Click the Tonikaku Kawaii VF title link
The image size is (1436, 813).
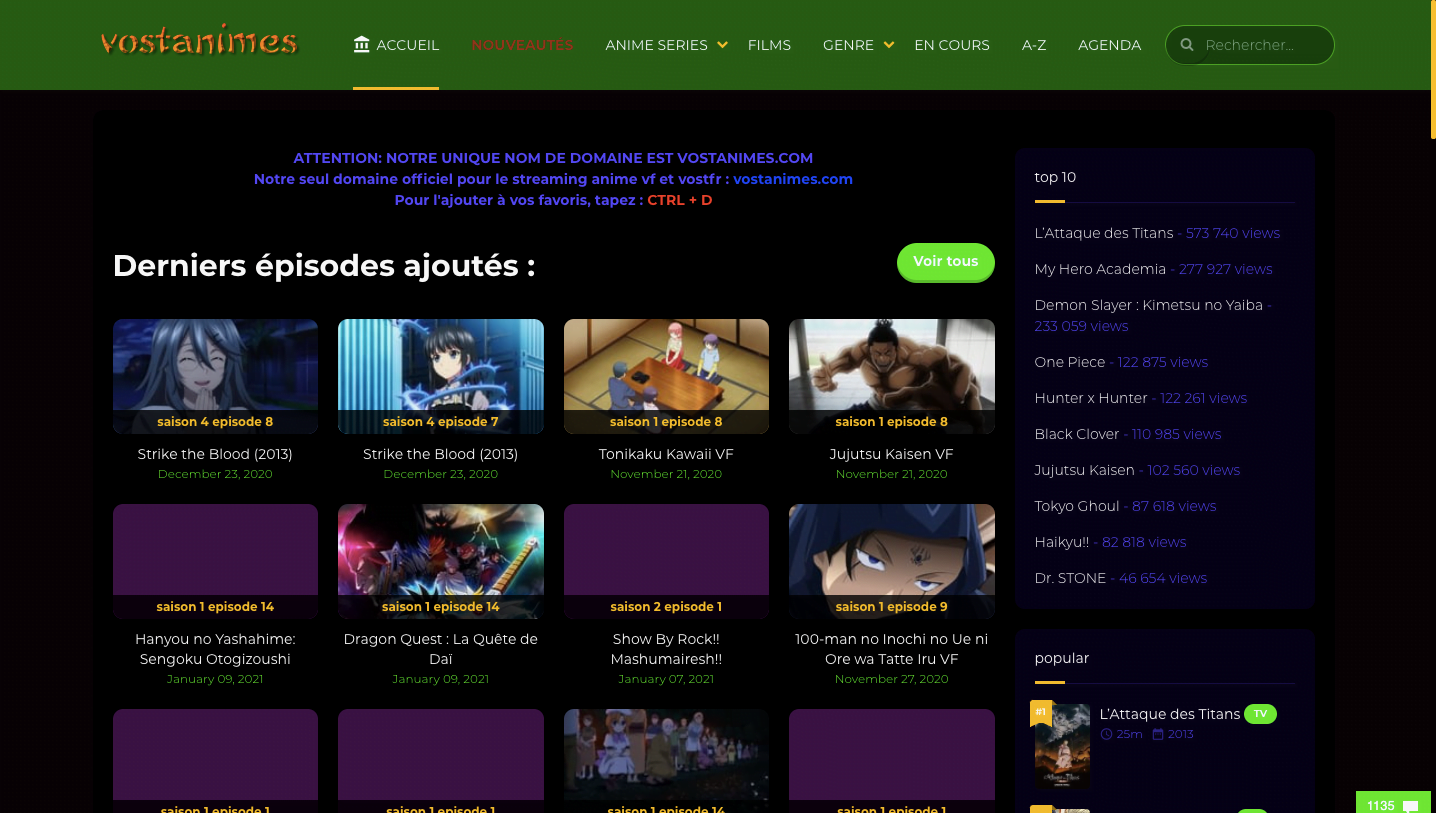point(666,454)
